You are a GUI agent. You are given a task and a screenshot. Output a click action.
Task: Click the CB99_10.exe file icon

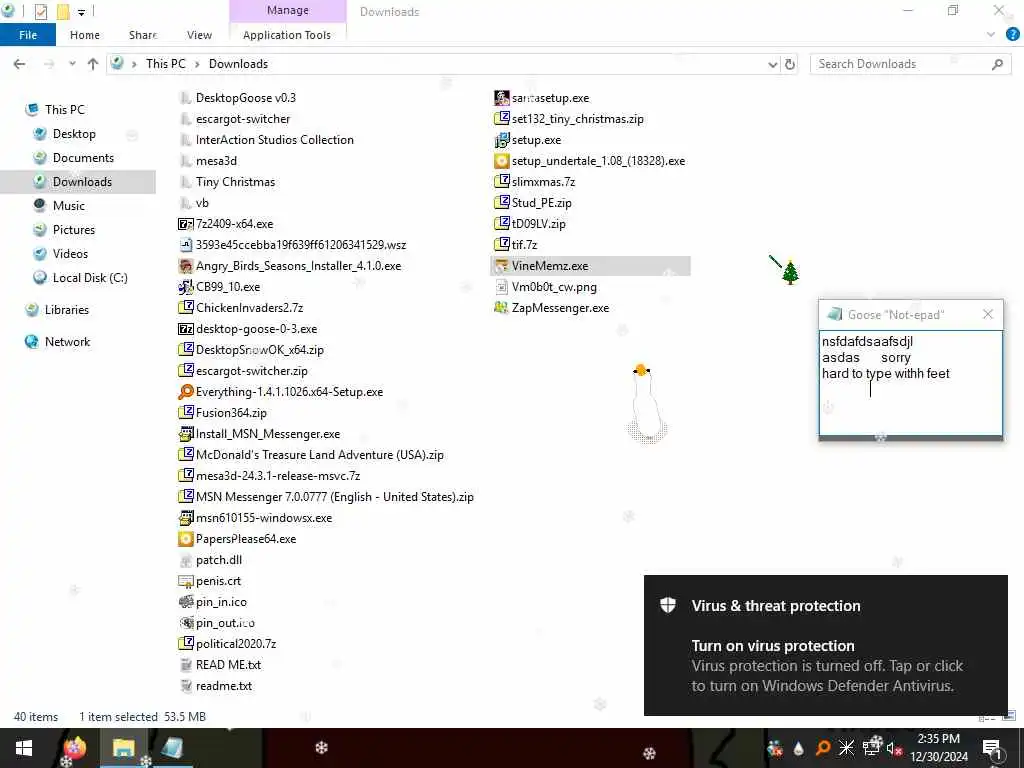click(x=185, y=287)
